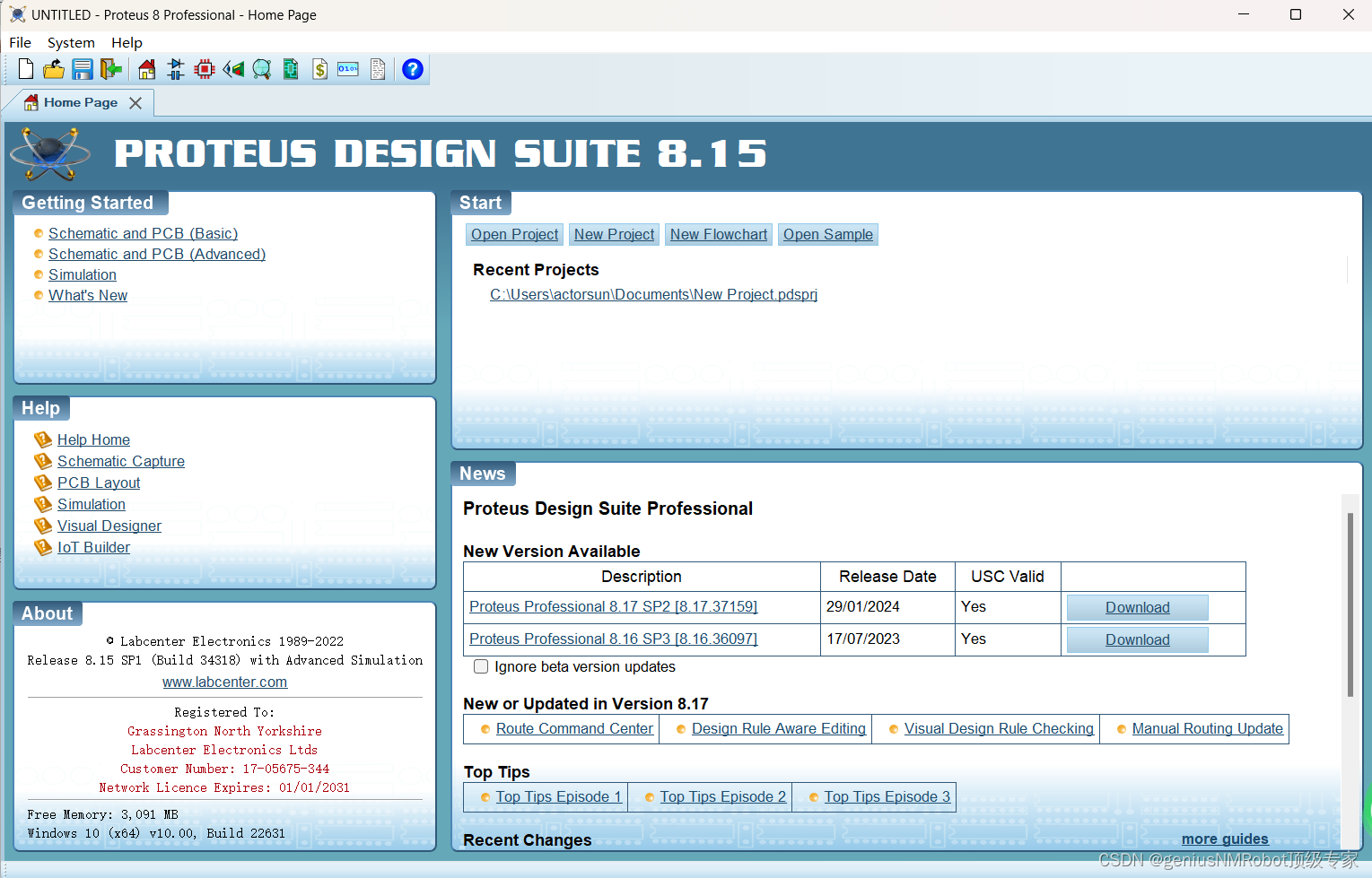
Task: Open the Help menu
Action: 127,42
